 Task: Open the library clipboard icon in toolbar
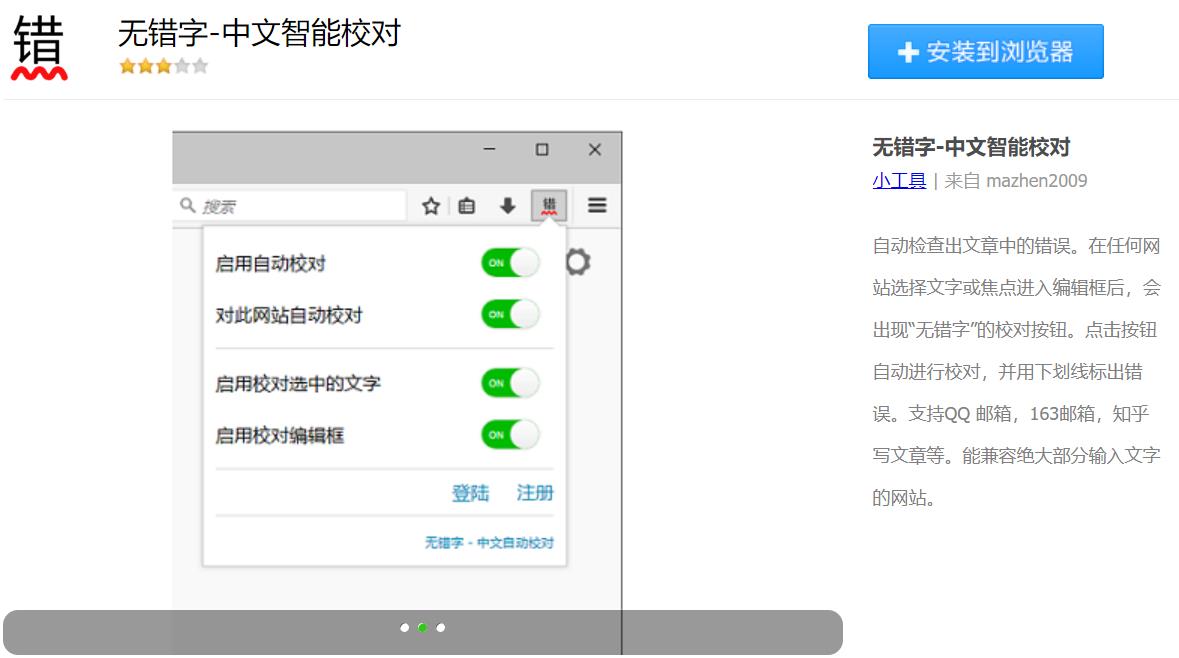point(466,205)
